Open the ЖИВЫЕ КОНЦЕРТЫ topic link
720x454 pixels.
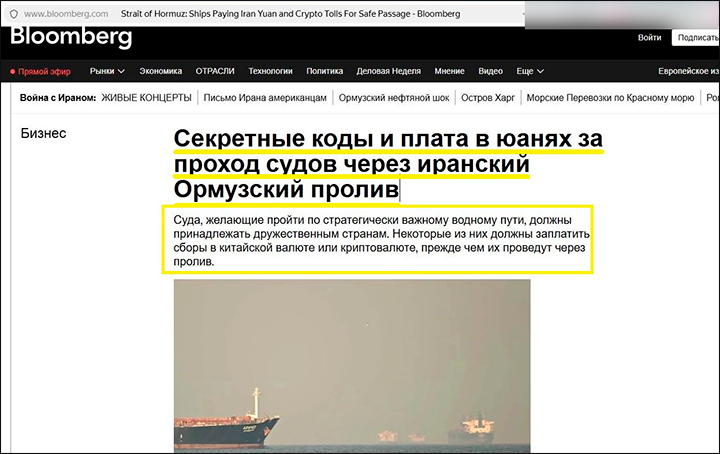click(x=146, y=98)
